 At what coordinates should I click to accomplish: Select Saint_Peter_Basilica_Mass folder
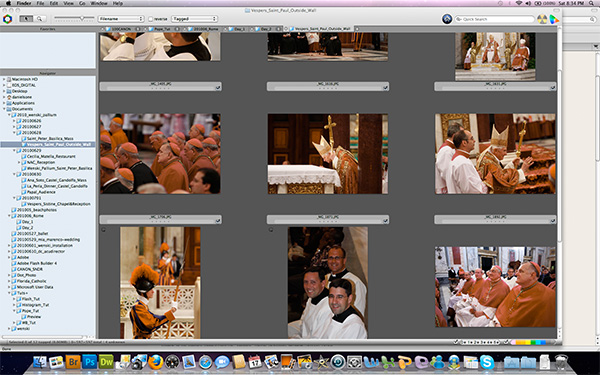point(50,139)
